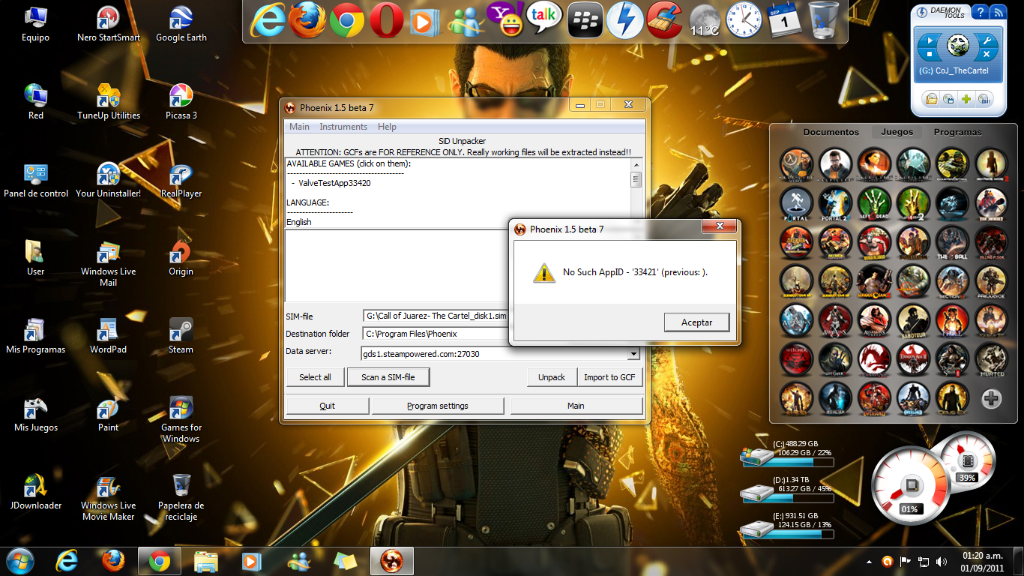Viewport: 1024px width, 576px height.
Task: Open Program settings in Phoenix
Action: pos(438,406)
